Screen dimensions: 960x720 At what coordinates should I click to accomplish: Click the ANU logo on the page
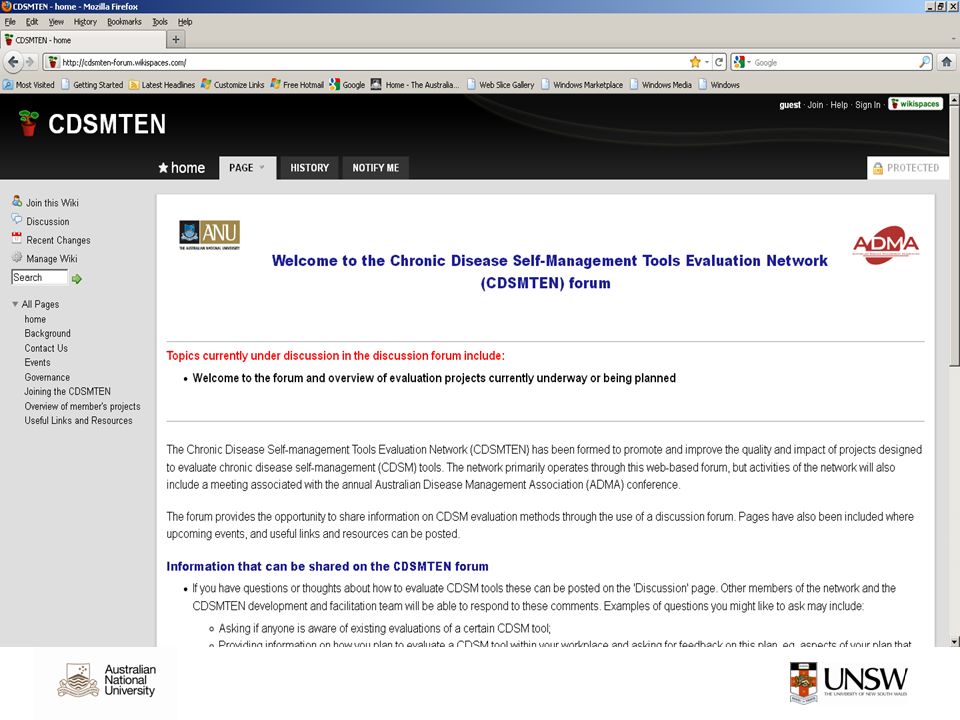click(x=209, y=234)
